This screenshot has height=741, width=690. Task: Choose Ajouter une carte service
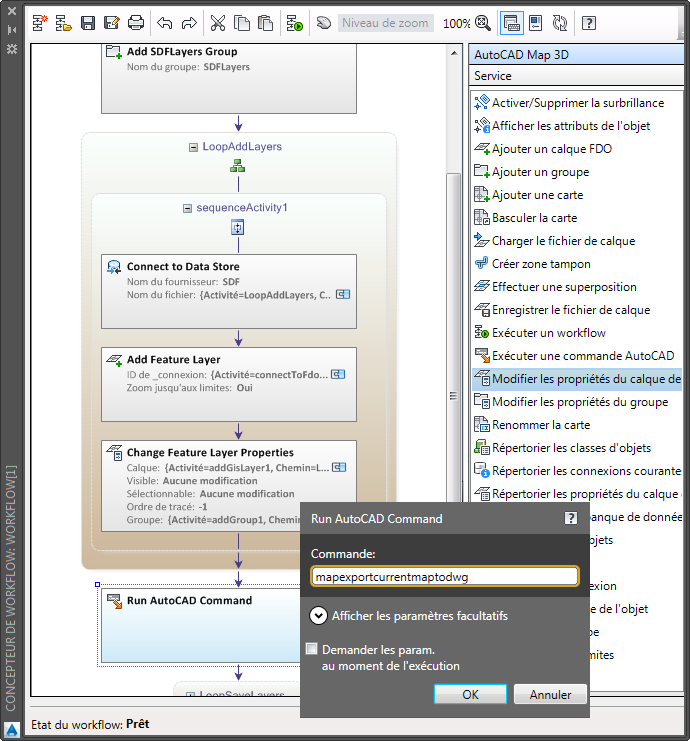click(x=578, y=195)
